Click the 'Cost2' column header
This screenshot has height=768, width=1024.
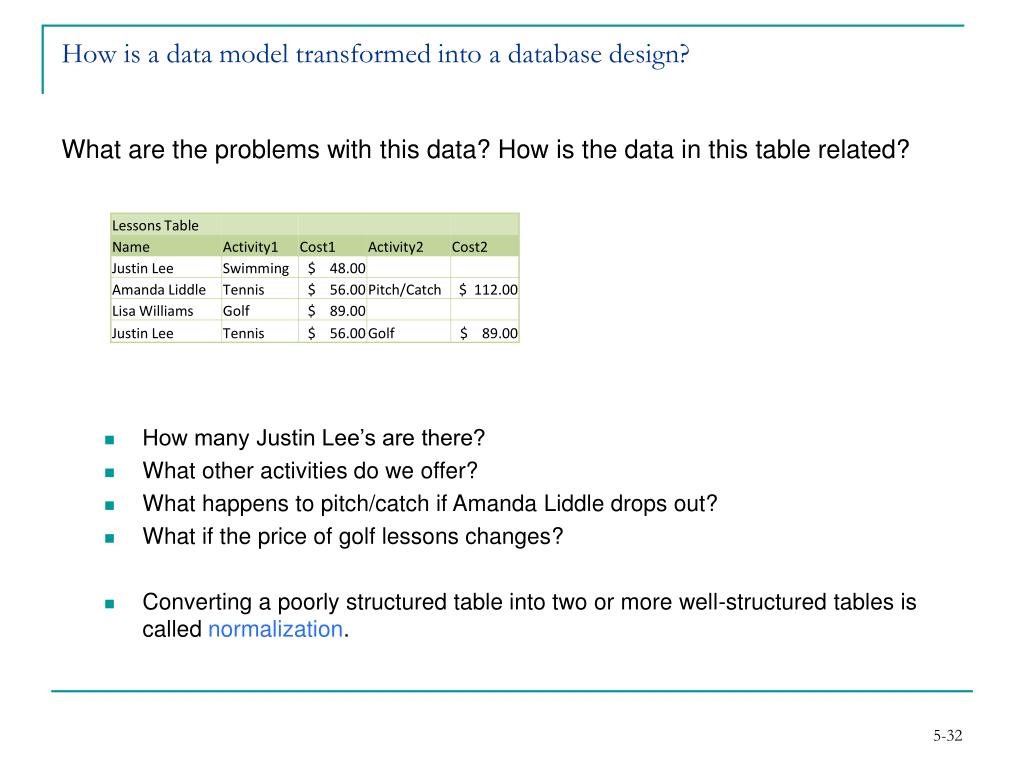(x=468, y=247)
